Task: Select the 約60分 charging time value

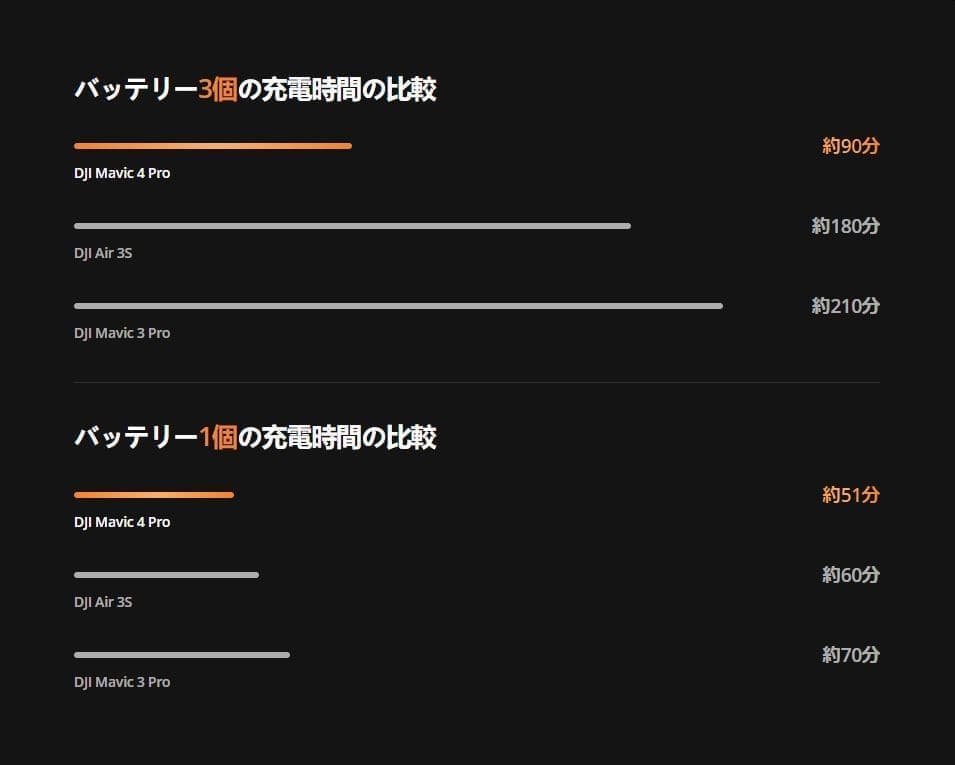Action: [x=850, y=575]
